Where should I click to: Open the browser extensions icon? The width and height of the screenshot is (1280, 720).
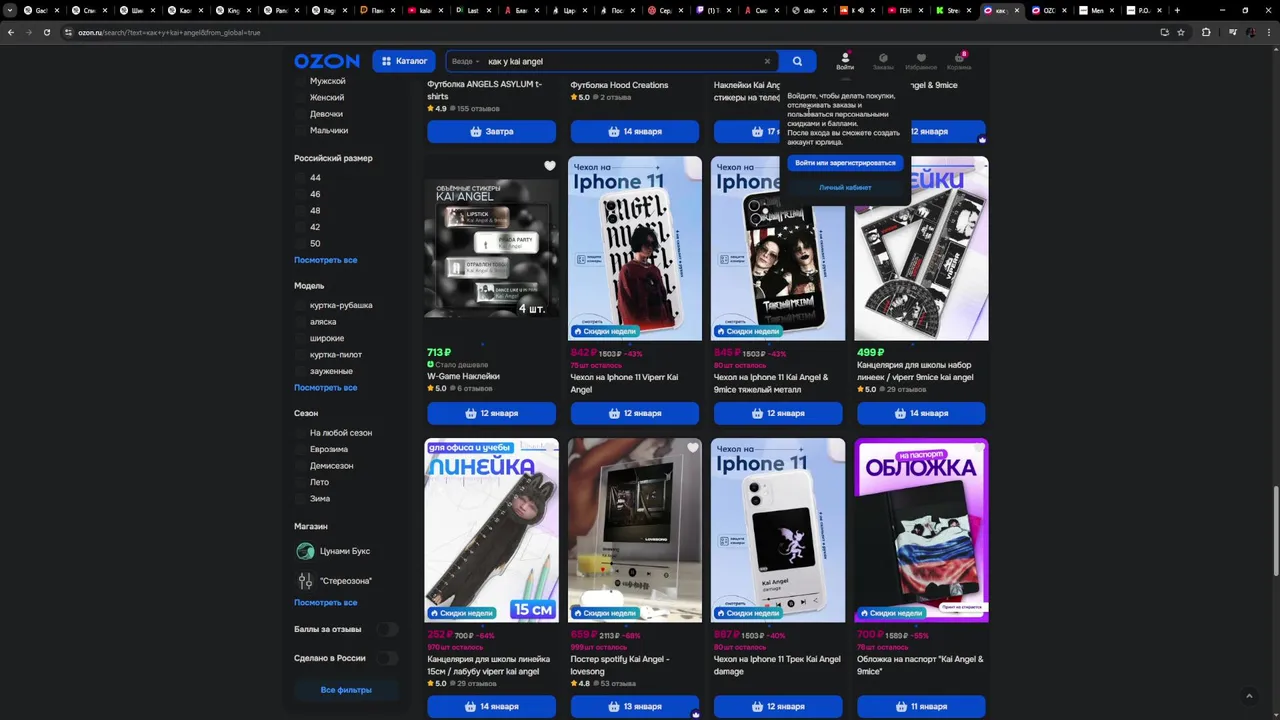(1206, 32)
